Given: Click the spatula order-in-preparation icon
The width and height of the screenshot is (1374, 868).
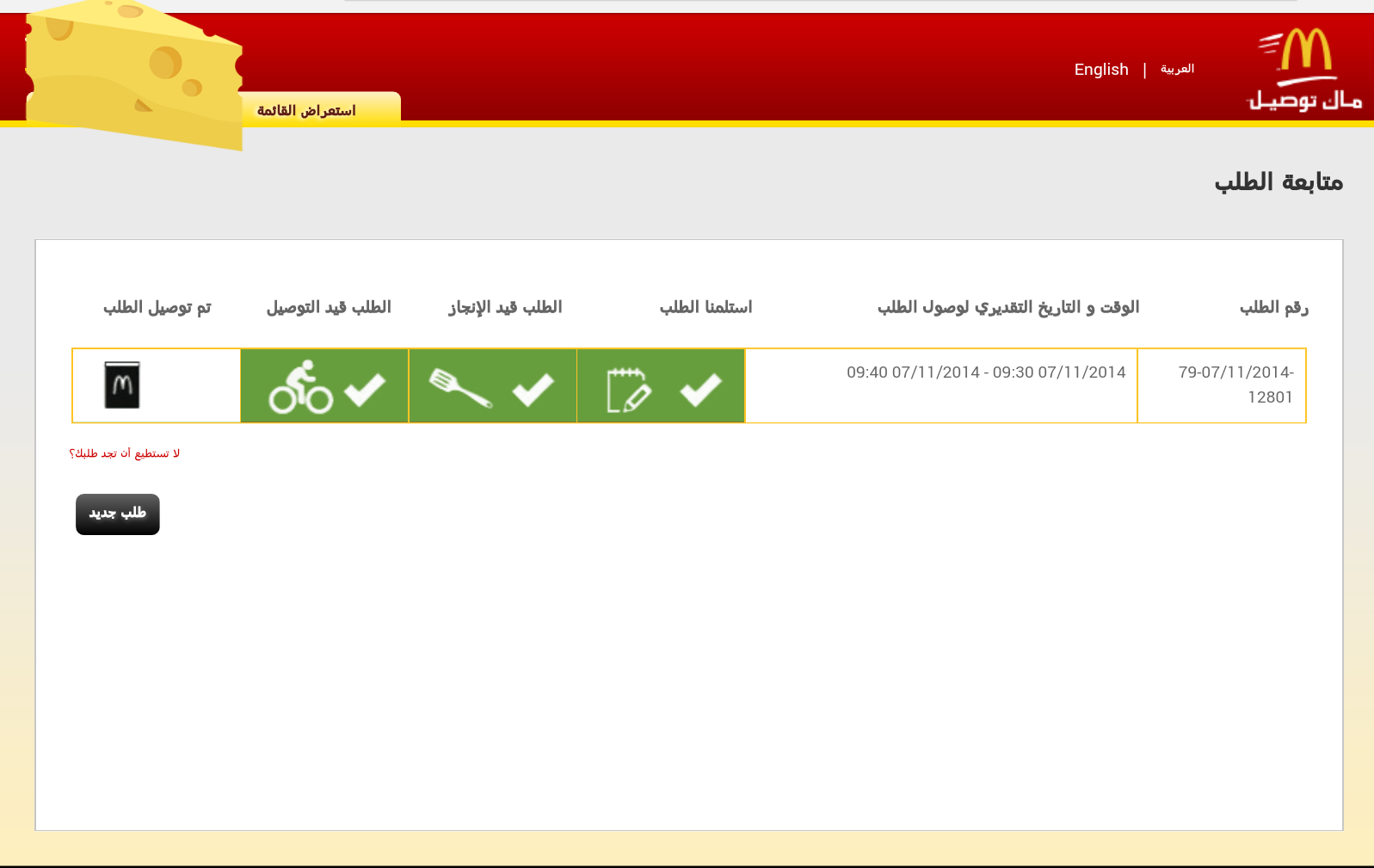Looking at the screenshot, I should [x=459, y=388].
